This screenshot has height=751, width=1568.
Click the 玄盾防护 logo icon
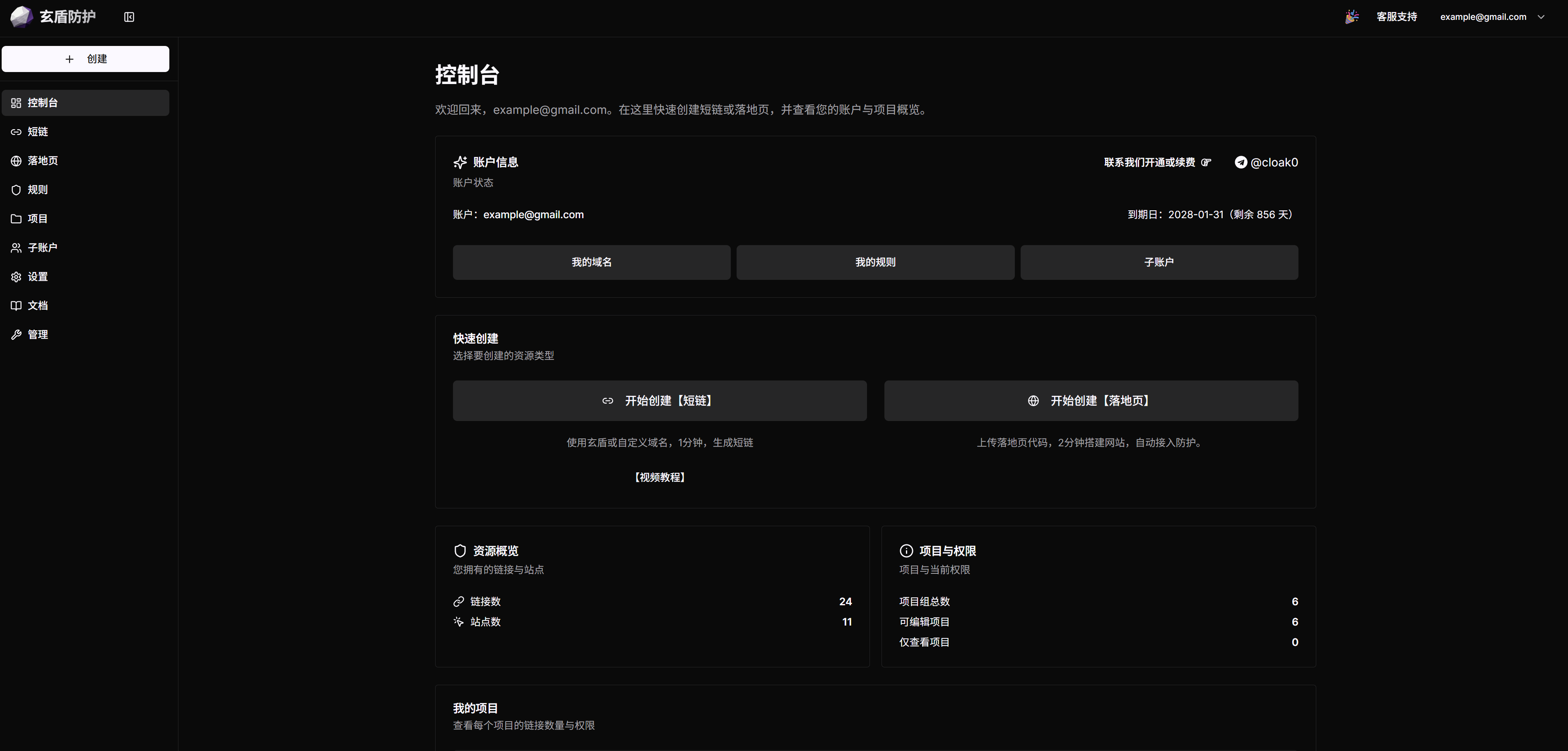(22, 17)
